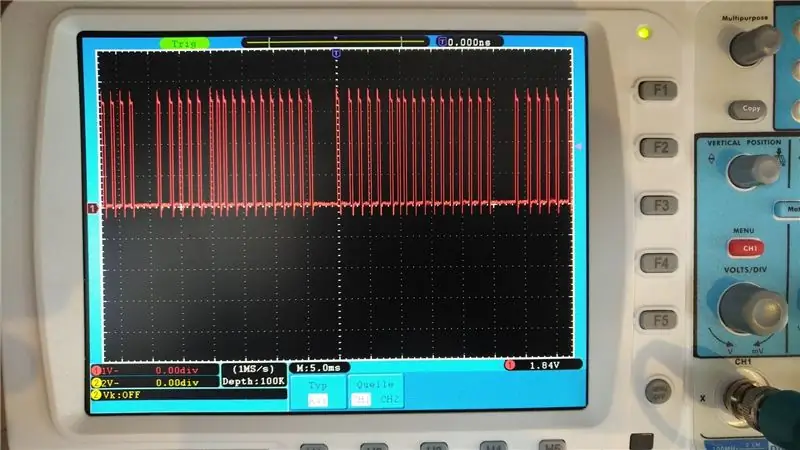This screenshot has height=450, width=800.
Task: Click the trigger level arrow at right grid edge
Action: 579,146
